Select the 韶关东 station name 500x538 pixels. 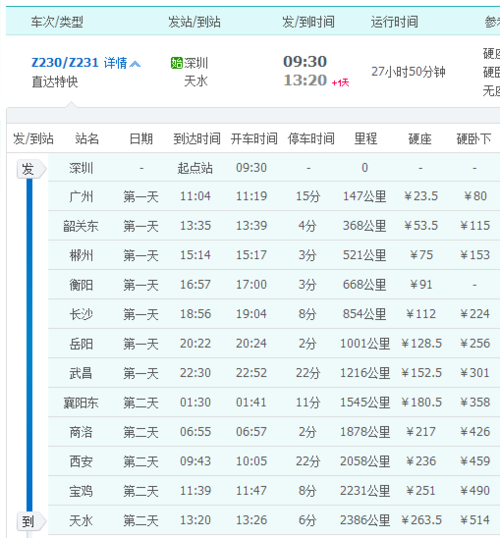81,226
